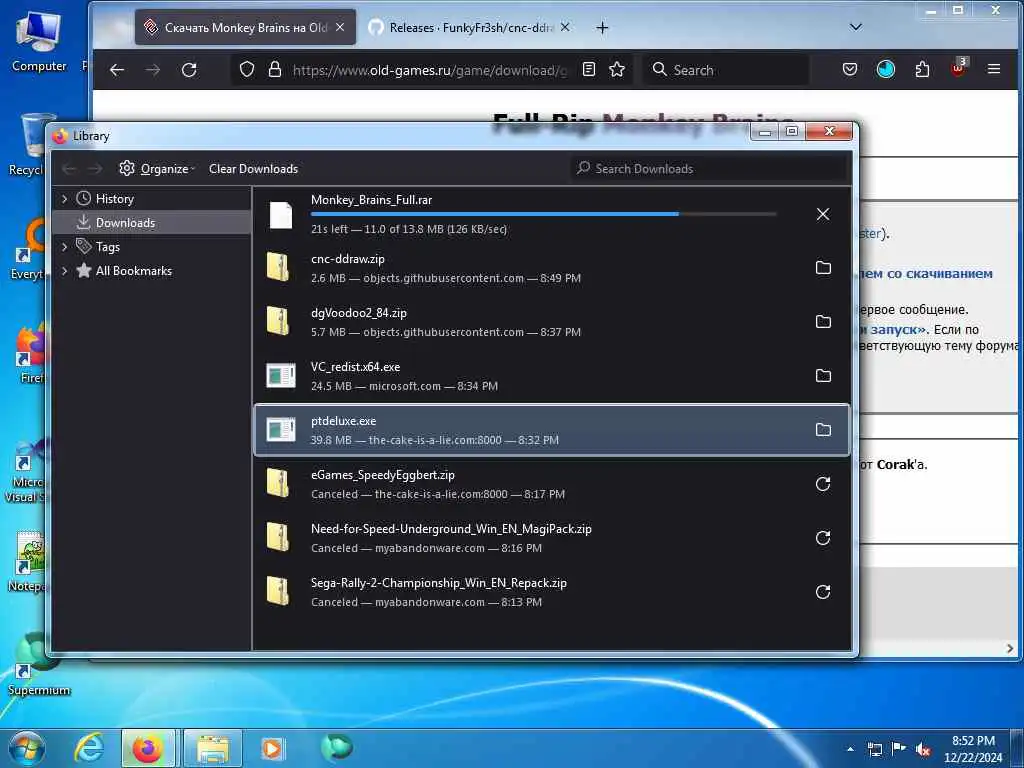Screen dimensions: 1024x768
Task: Click the site security padlock icon
Action: point(275,69)
